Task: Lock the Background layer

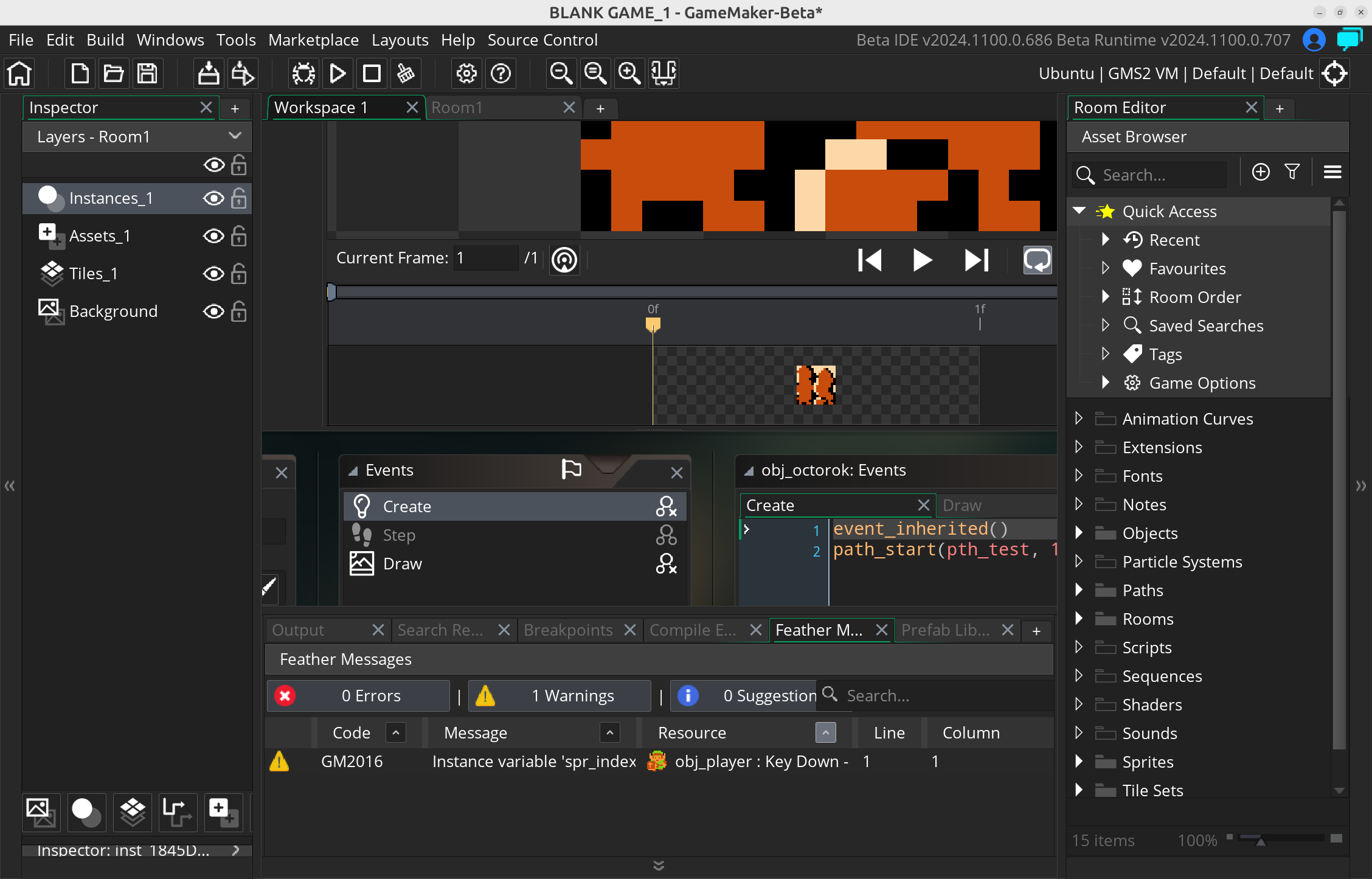Action: (239, 311)
